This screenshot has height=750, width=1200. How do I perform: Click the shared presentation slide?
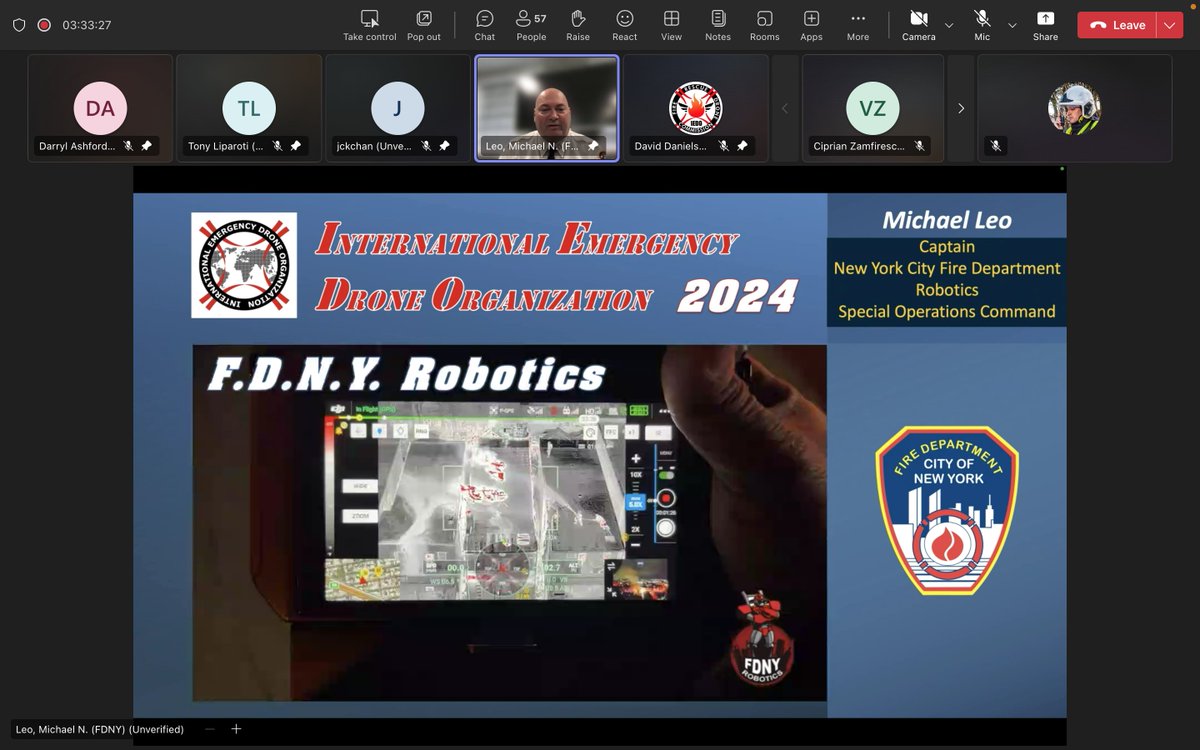click(600, 455)
